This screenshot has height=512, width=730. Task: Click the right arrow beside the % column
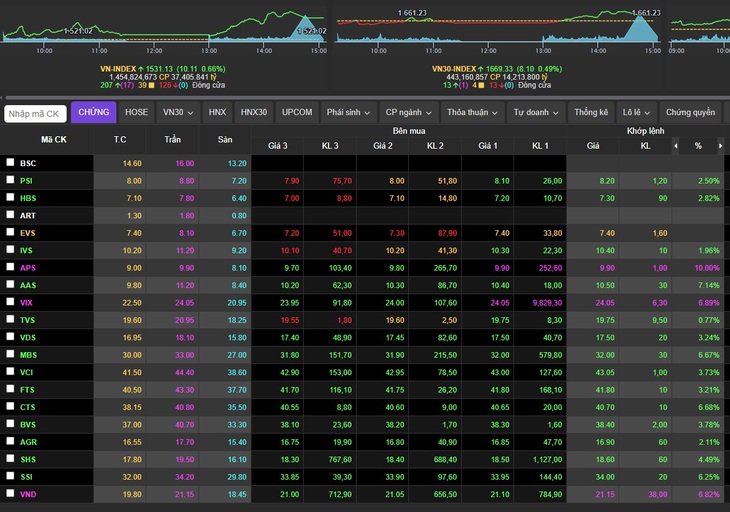[720, 146]
